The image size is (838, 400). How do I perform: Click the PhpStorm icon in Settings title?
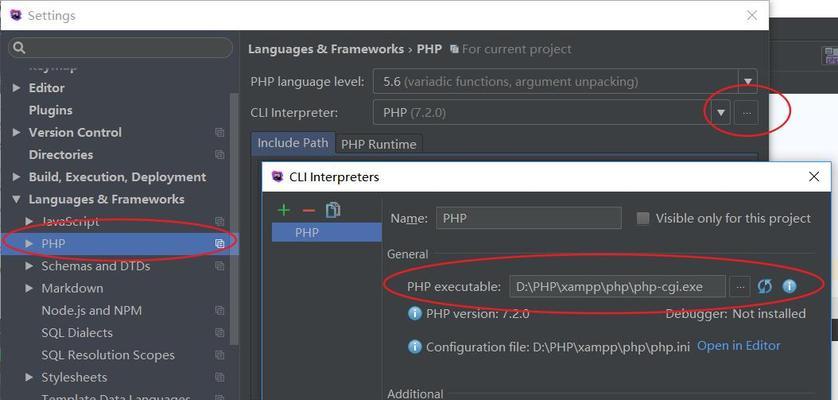[x=15, y=15]
